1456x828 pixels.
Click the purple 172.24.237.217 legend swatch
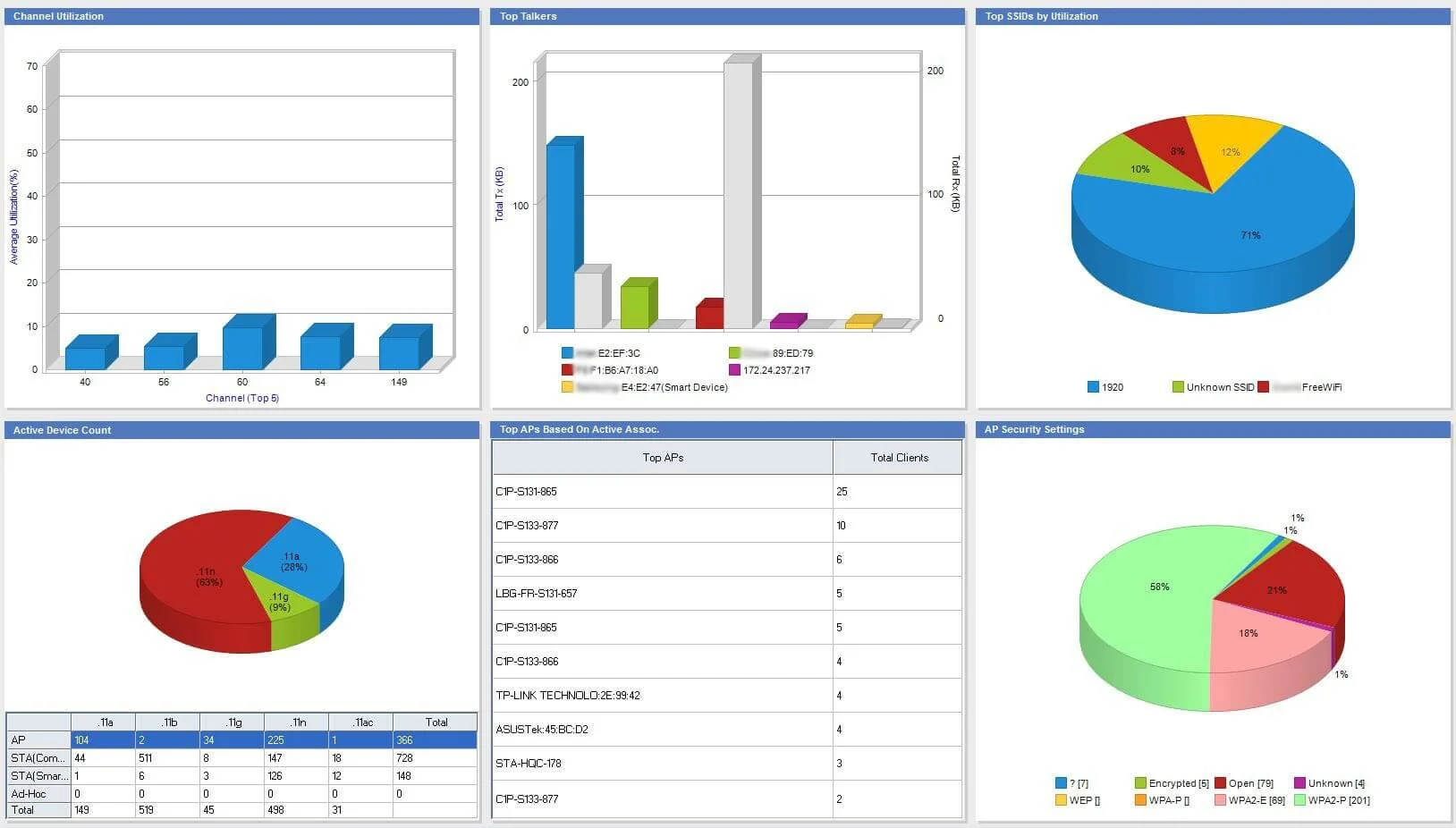pyautogui.click(x=734, y=370)
